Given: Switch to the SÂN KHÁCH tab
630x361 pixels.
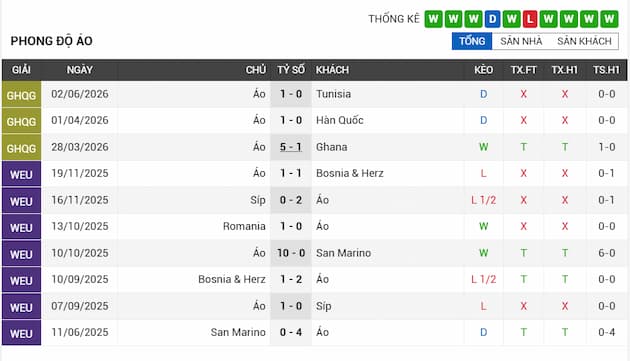Looking at the screenshot, I should coord(584,41).
